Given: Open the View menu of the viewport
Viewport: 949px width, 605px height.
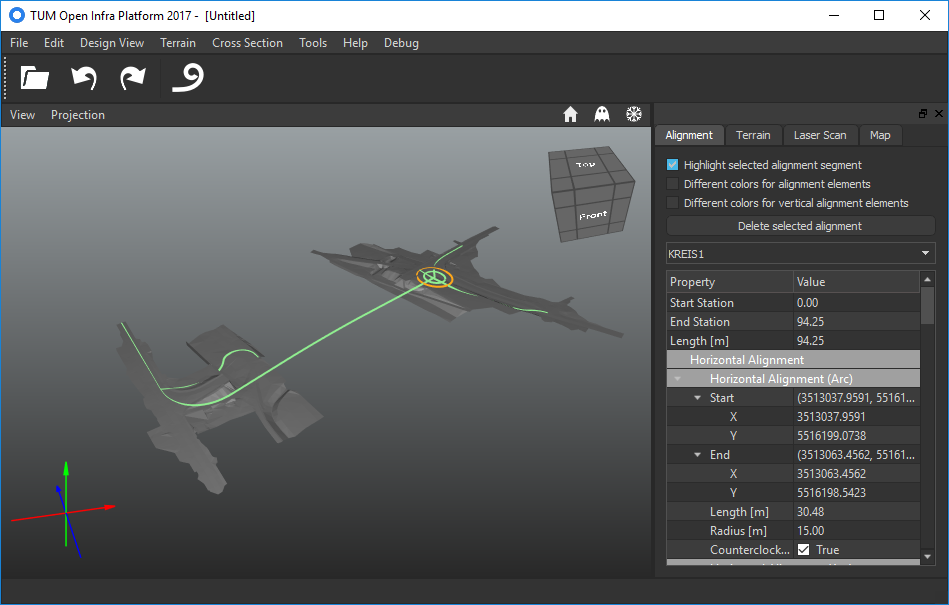Looking at the screenshot, I should click(x=22, y=115).
